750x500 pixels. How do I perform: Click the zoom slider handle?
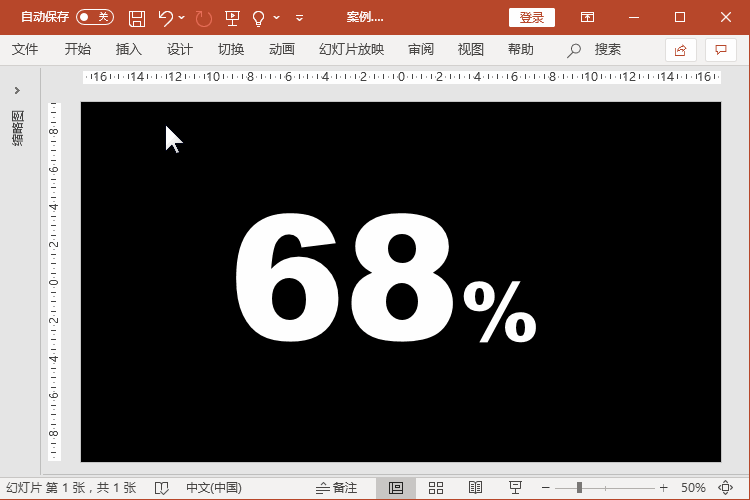(579, 488)
